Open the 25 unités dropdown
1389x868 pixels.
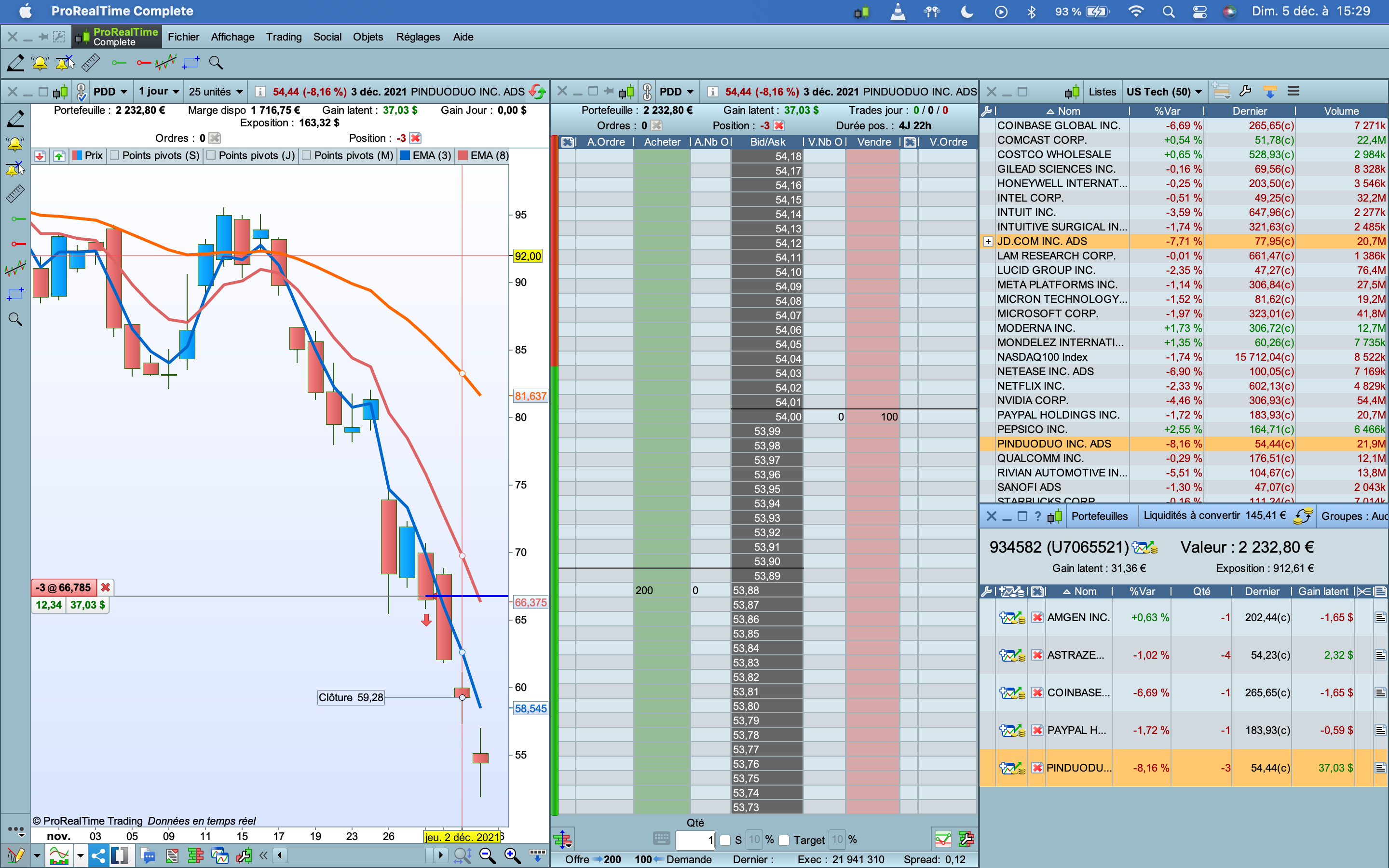216,91
